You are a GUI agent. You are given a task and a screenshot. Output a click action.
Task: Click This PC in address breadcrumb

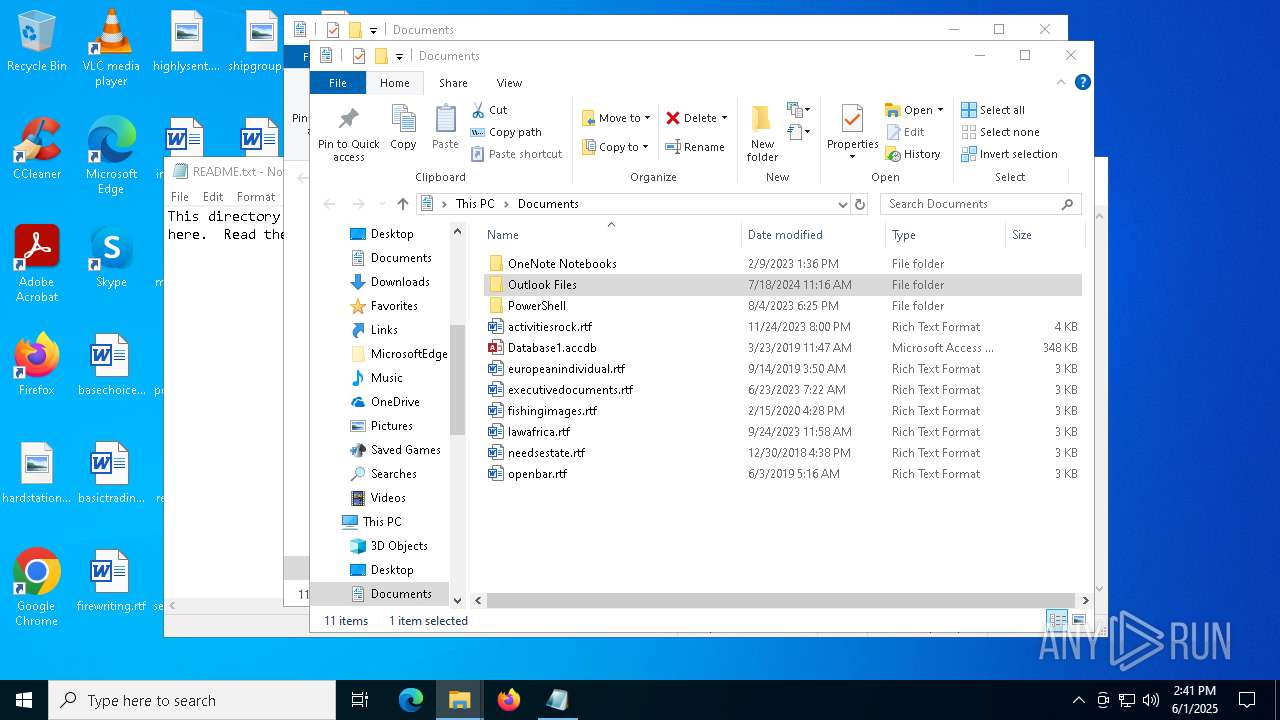(475, 204)
